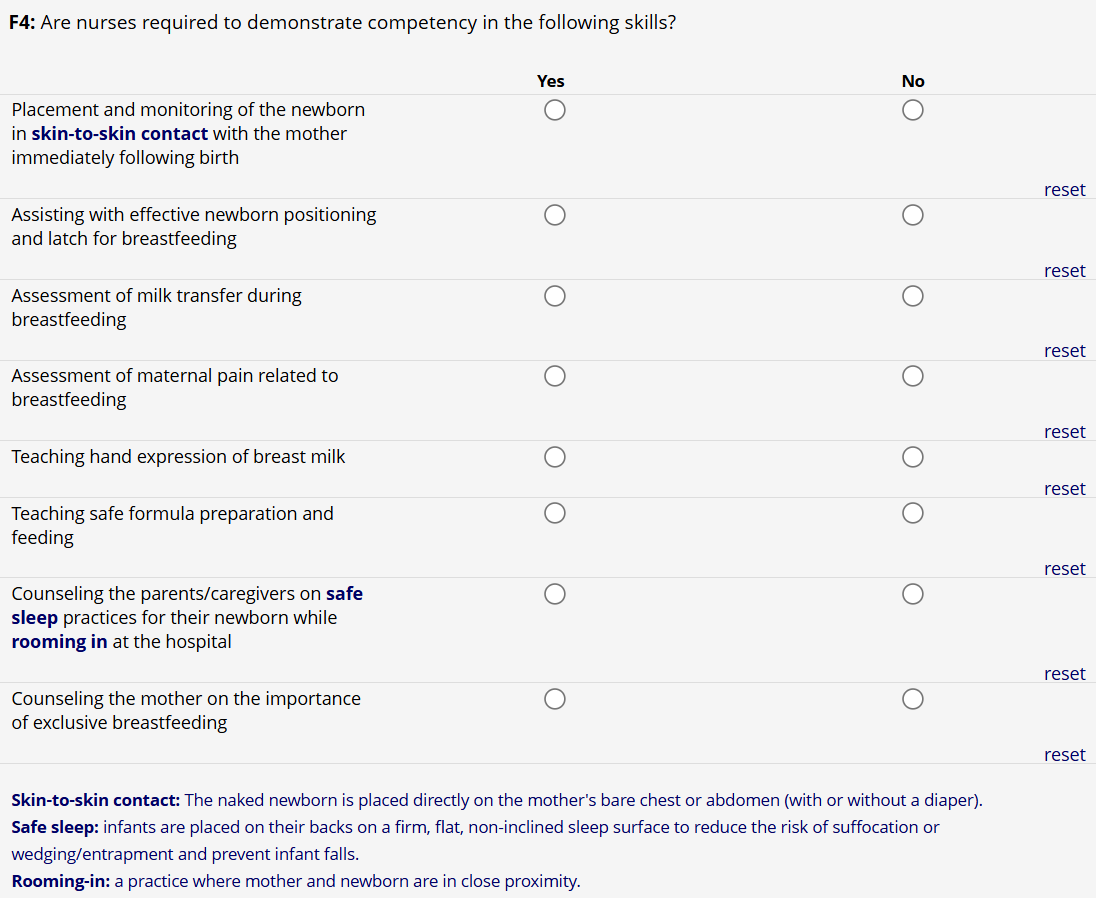Select No for exclusive breastfeeding counseling

pos(912,699)
